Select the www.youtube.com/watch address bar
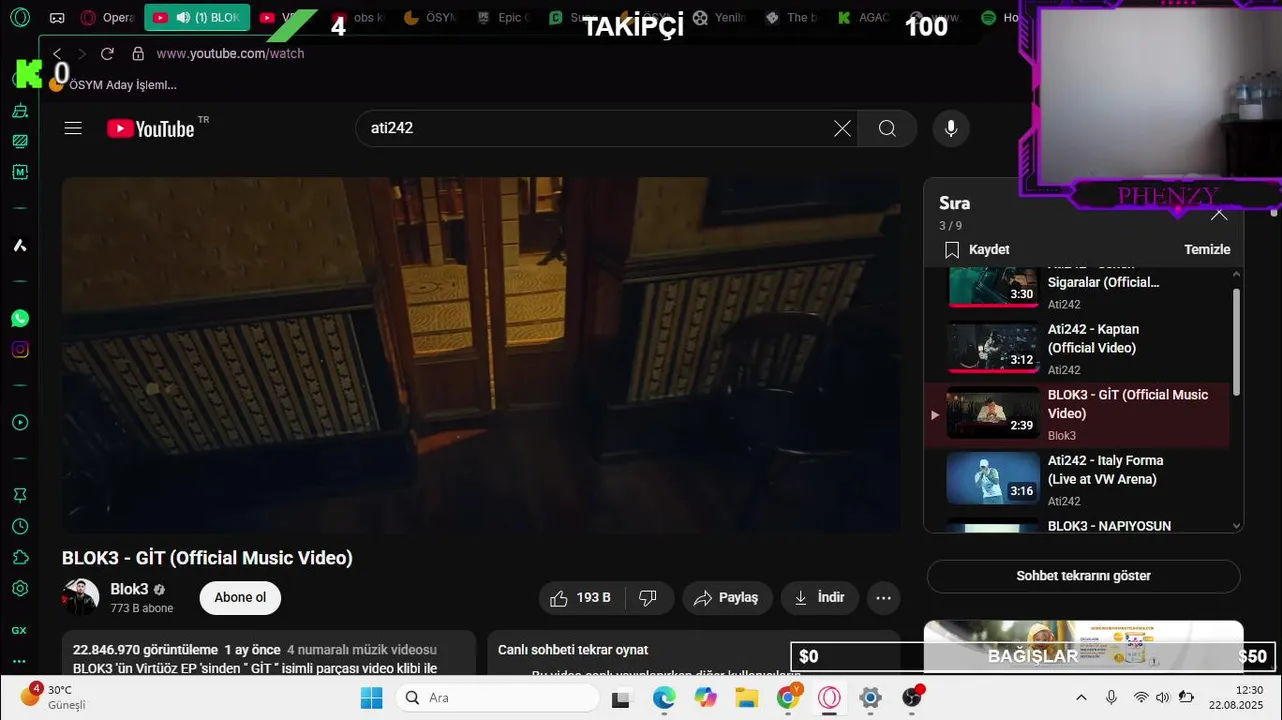This screenshot has width=1282, height=720. point(230,53)
